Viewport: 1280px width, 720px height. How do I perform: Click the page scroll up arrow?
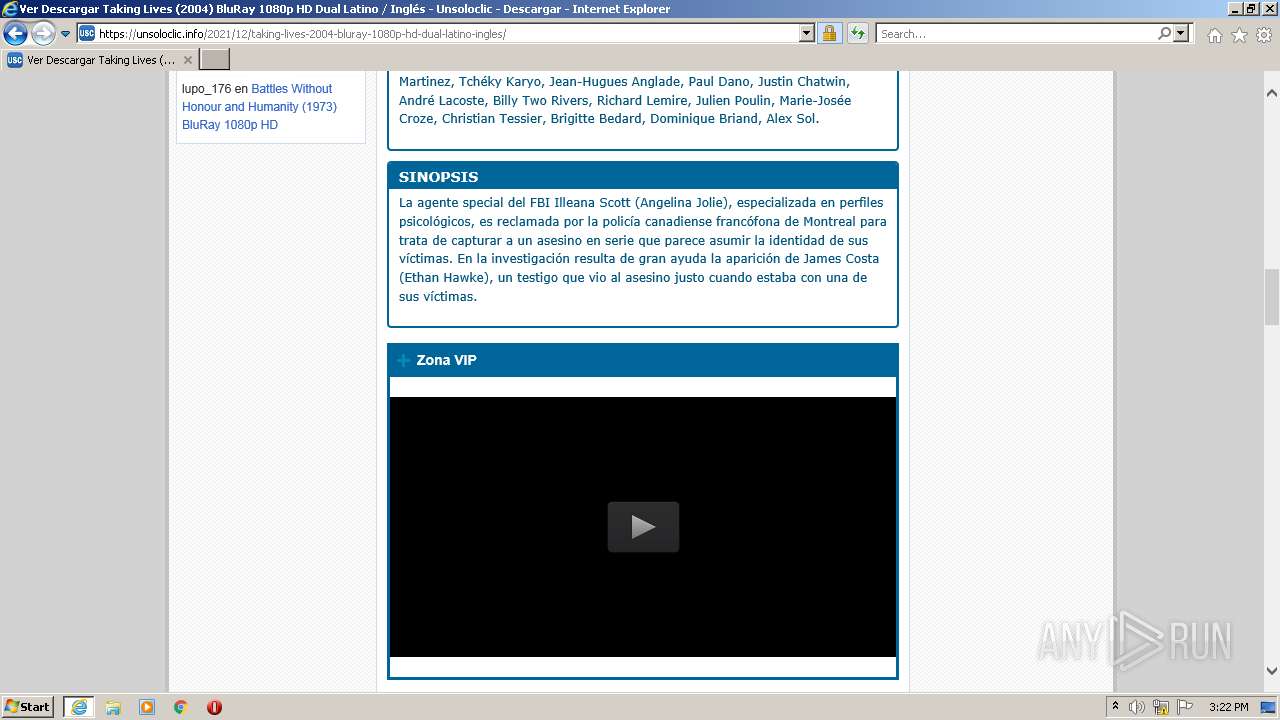1272,92
